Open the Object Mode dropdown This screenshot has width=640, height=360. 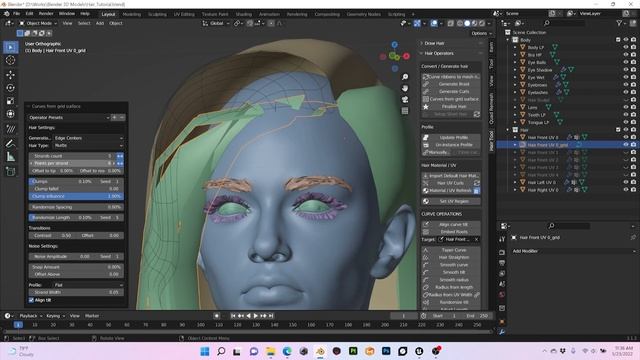[38, 23]
